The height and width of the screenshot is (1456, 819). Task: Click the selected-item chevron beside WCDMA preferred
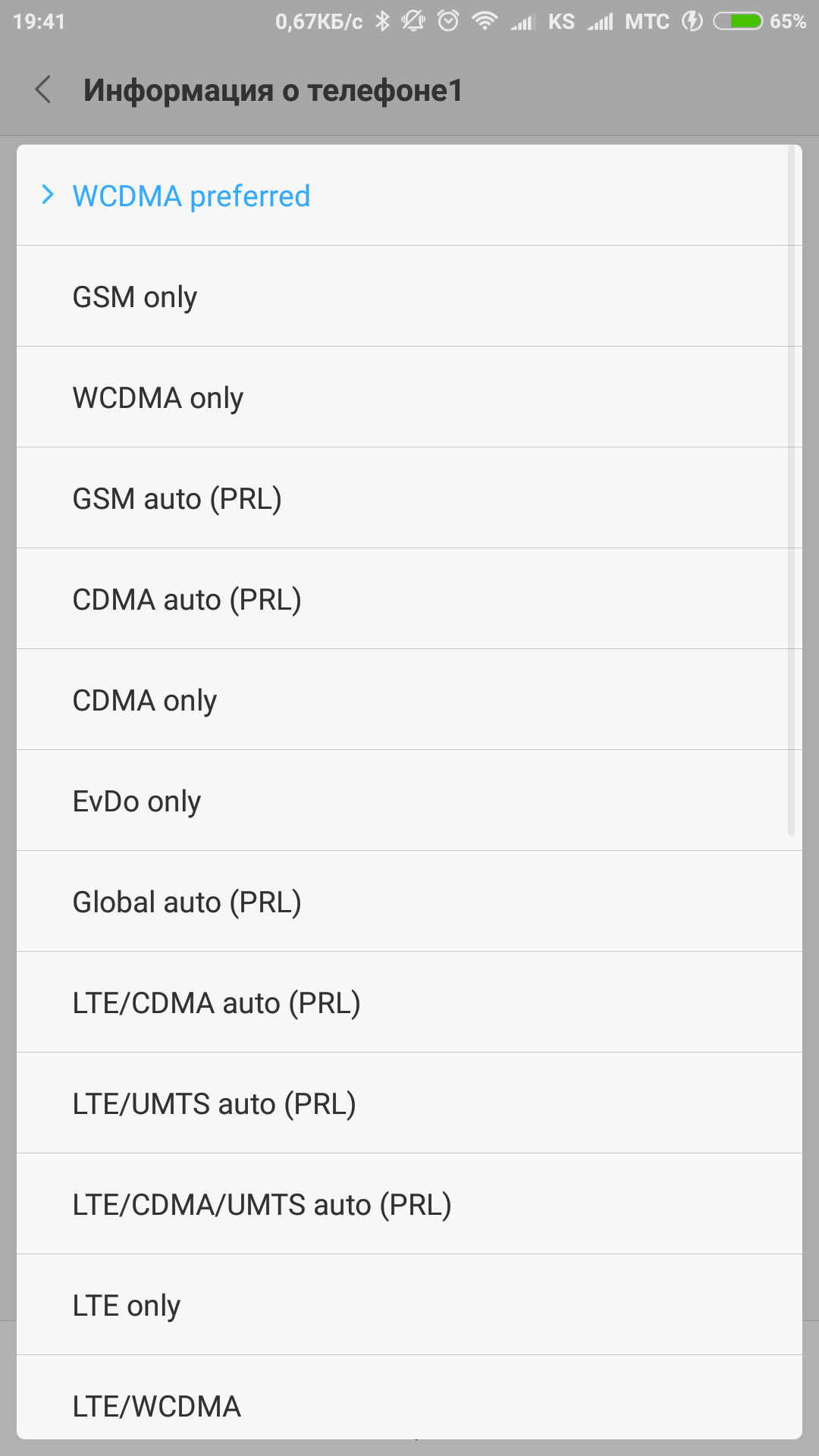coord(48,195)
